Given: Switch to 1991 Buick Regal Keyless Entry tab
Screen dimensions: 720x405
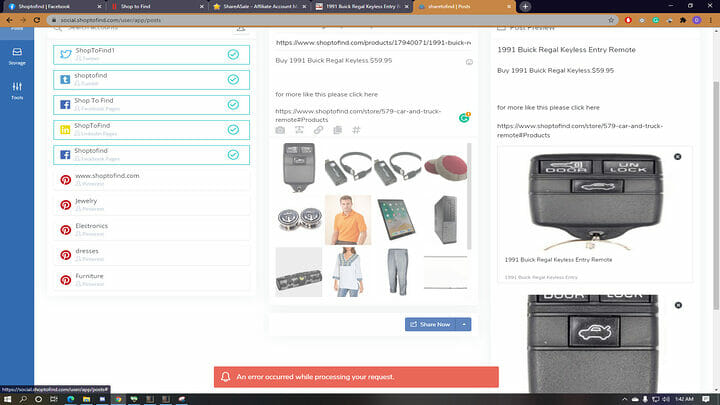Looking at the screenshot, I should click(x=362, y=6).
